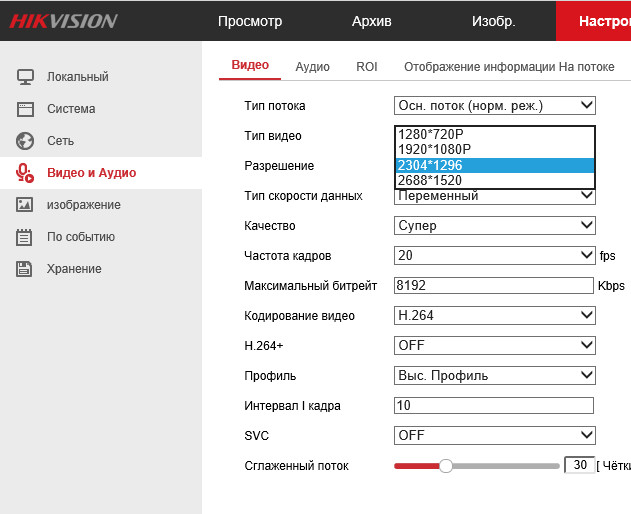The width and height of the screenshot is (631, 514).
Task: Open the H.264+ OFF dropdown
Action: (494, 345)
